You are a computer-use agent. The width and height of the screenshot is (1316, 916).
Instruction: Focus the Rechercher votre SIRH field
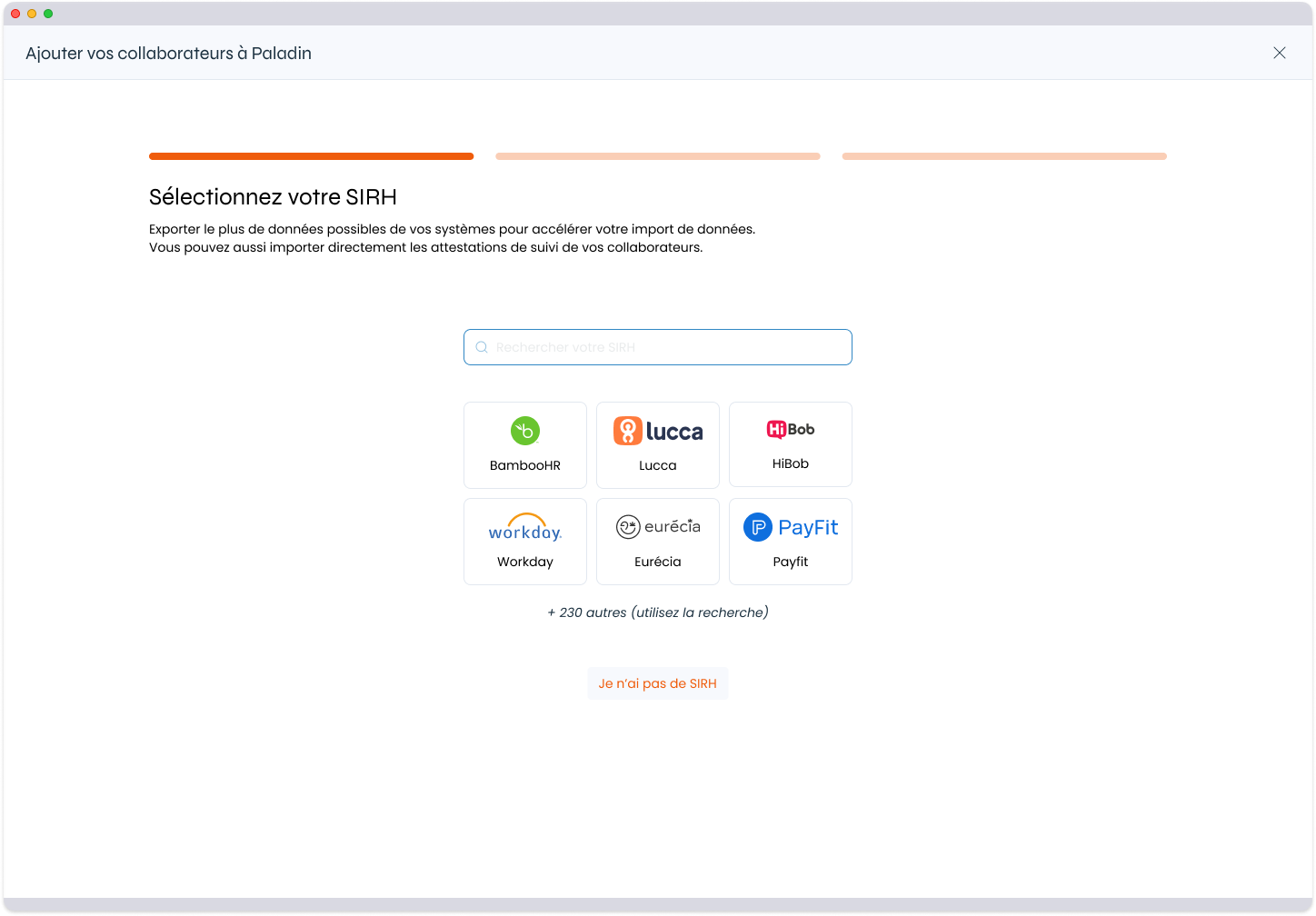click(668, 347)
